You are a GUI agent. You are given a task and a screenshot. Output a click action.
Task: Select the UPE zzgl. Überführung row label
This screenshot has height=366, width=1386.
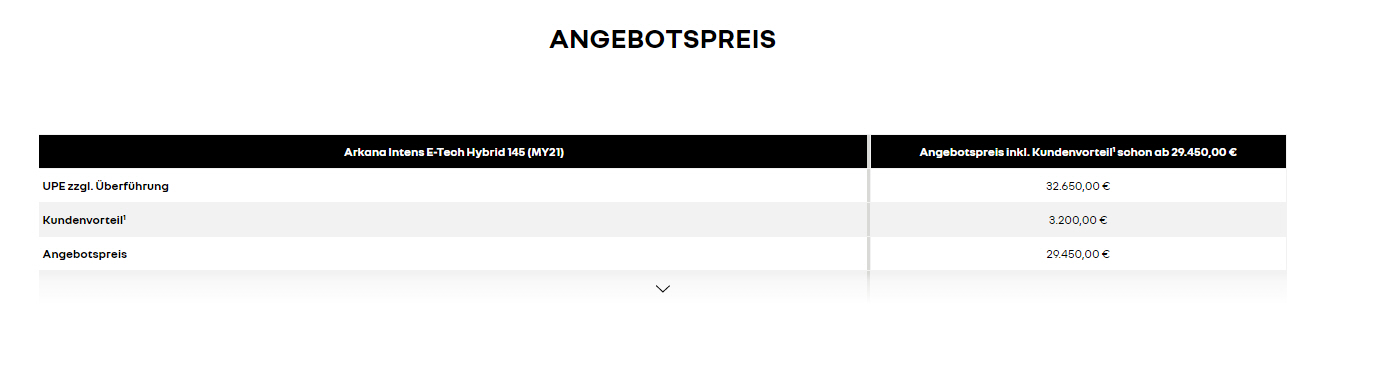[x=105, y=186]
